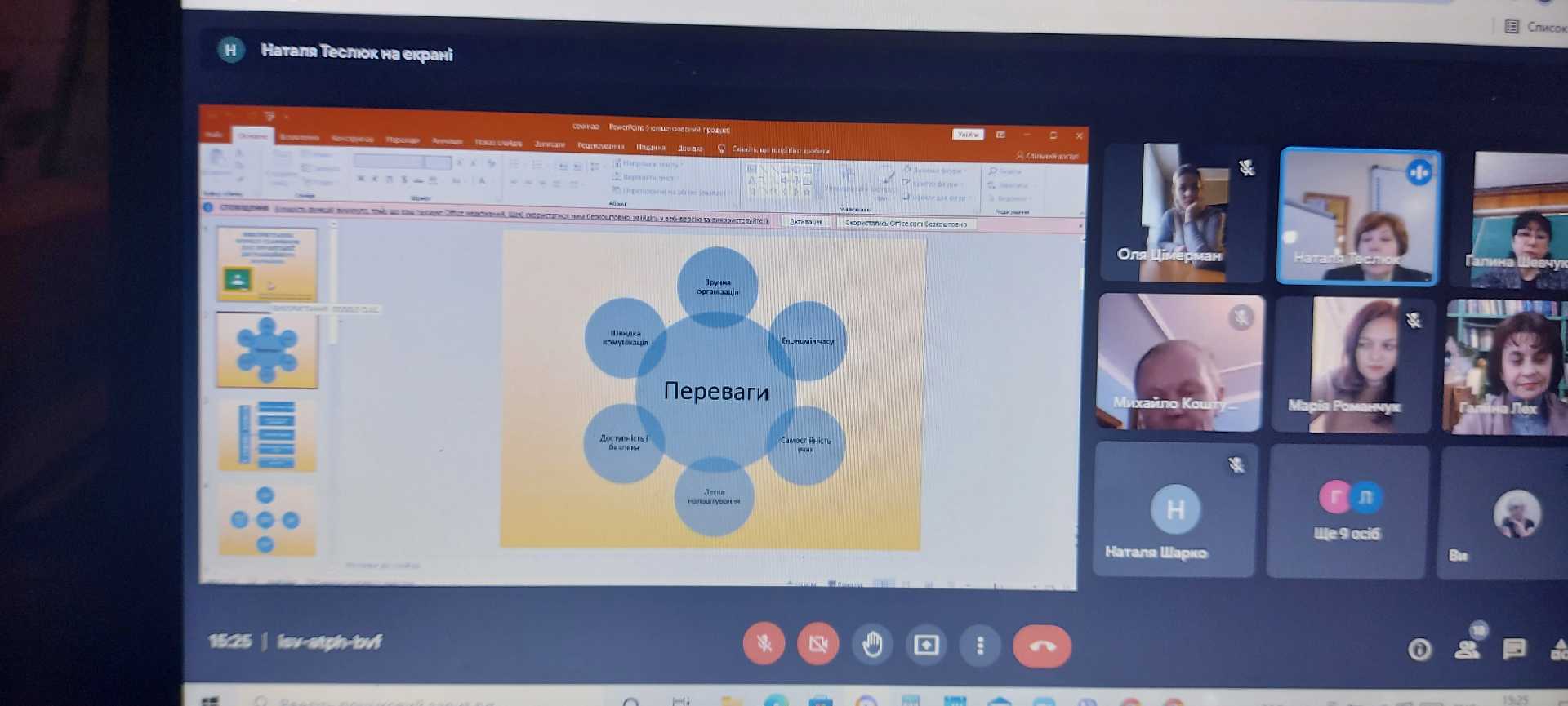Open the 'Подання' ribbon tab in PowerPoint
Image resolution: width=1568 pixels, height=706 pixels.
[x=651, y=148]
